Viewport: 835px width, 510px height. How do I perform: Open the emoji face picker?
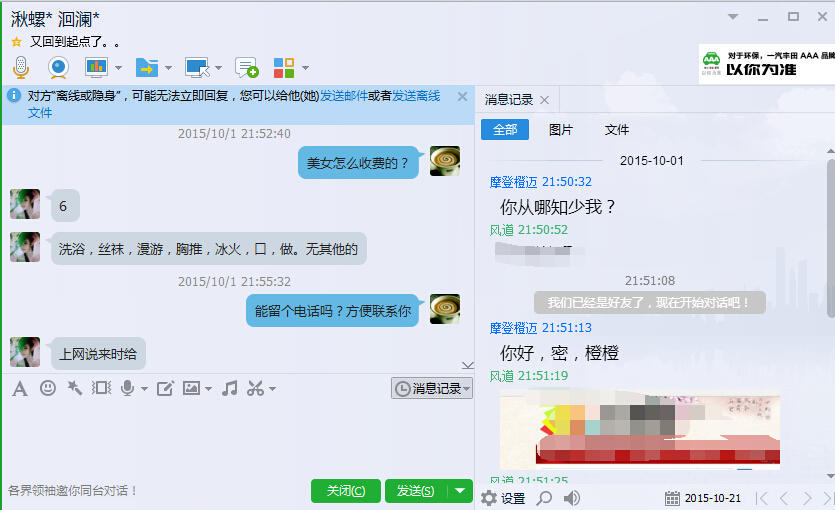click(x=48, y=388)
